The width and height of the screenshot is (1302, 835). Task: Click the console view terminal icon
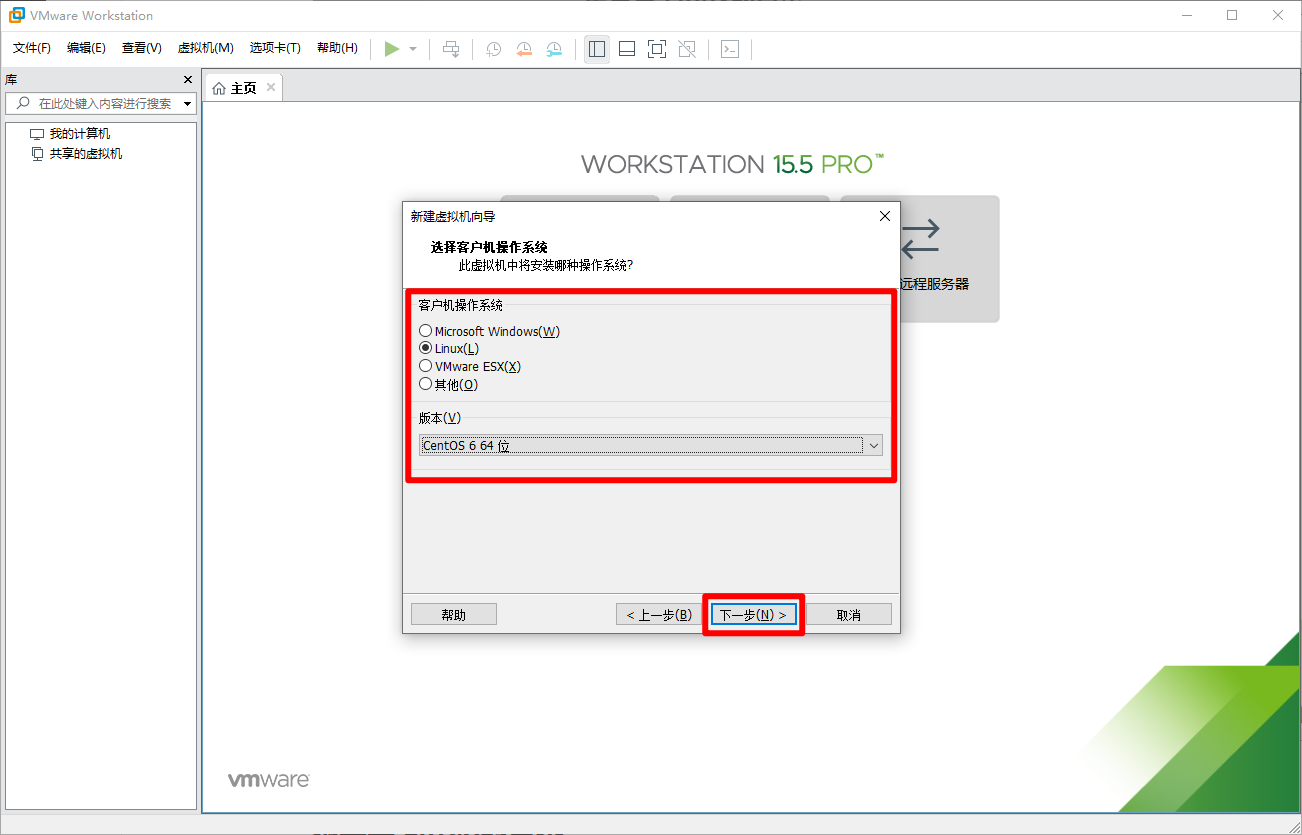tap(730, 49)
